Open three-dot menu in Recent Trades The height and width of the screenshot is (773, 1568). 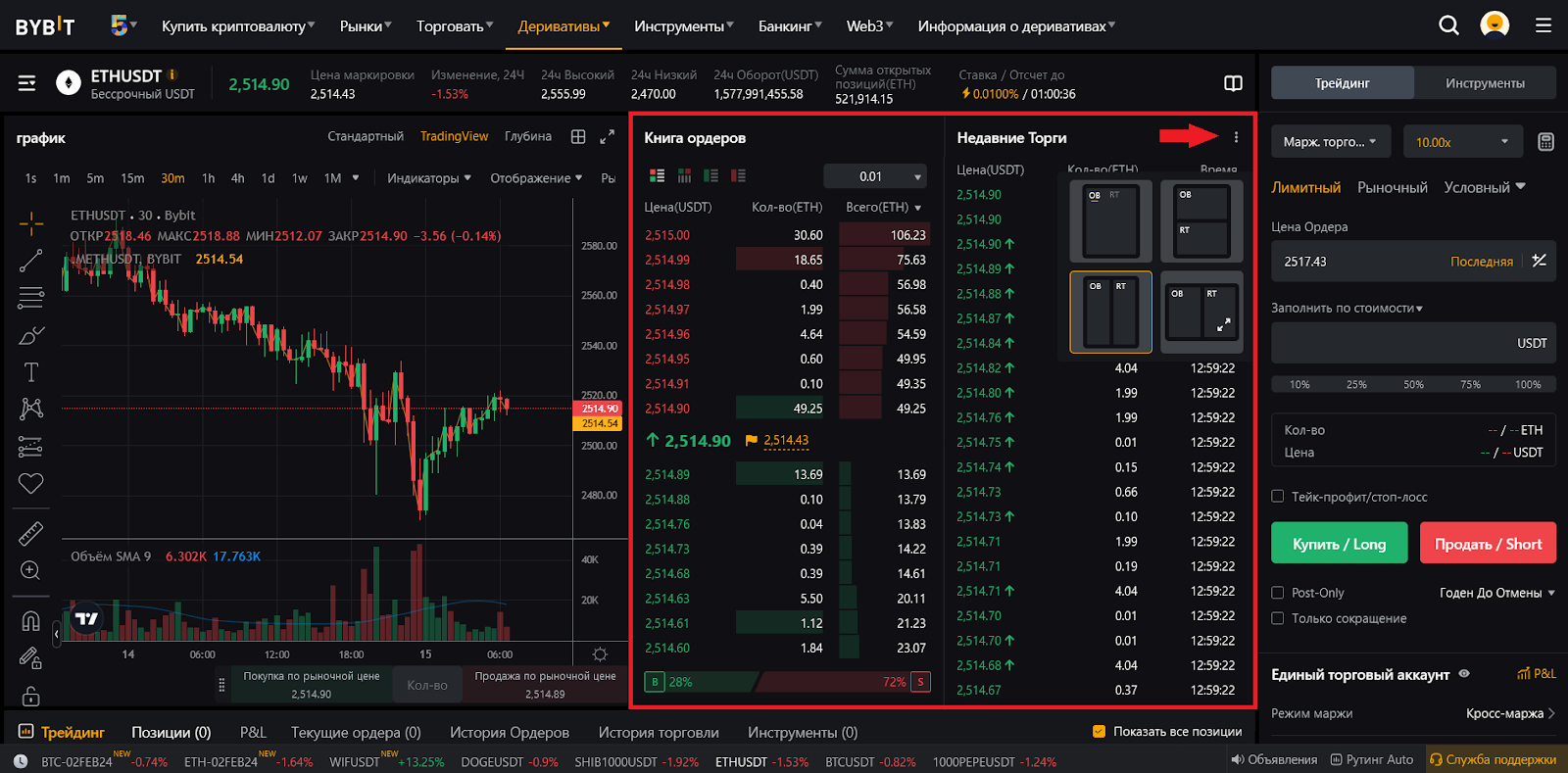click(1236, 137)
